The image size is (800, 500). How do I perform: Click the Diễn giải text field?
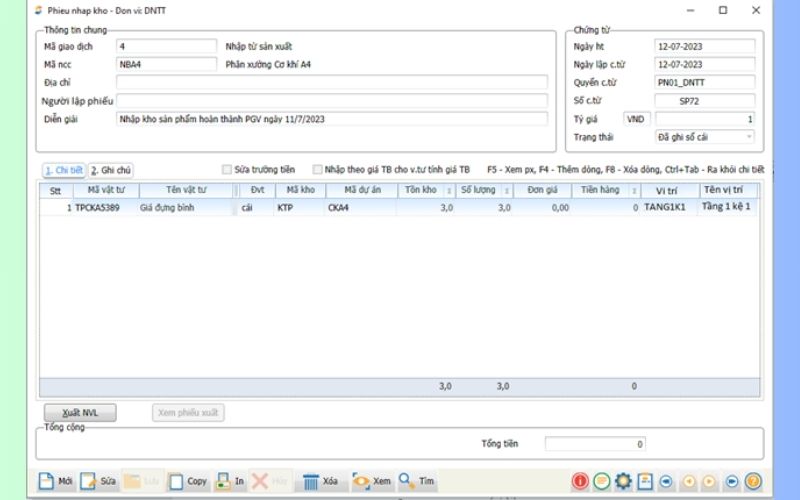point(331,119)
